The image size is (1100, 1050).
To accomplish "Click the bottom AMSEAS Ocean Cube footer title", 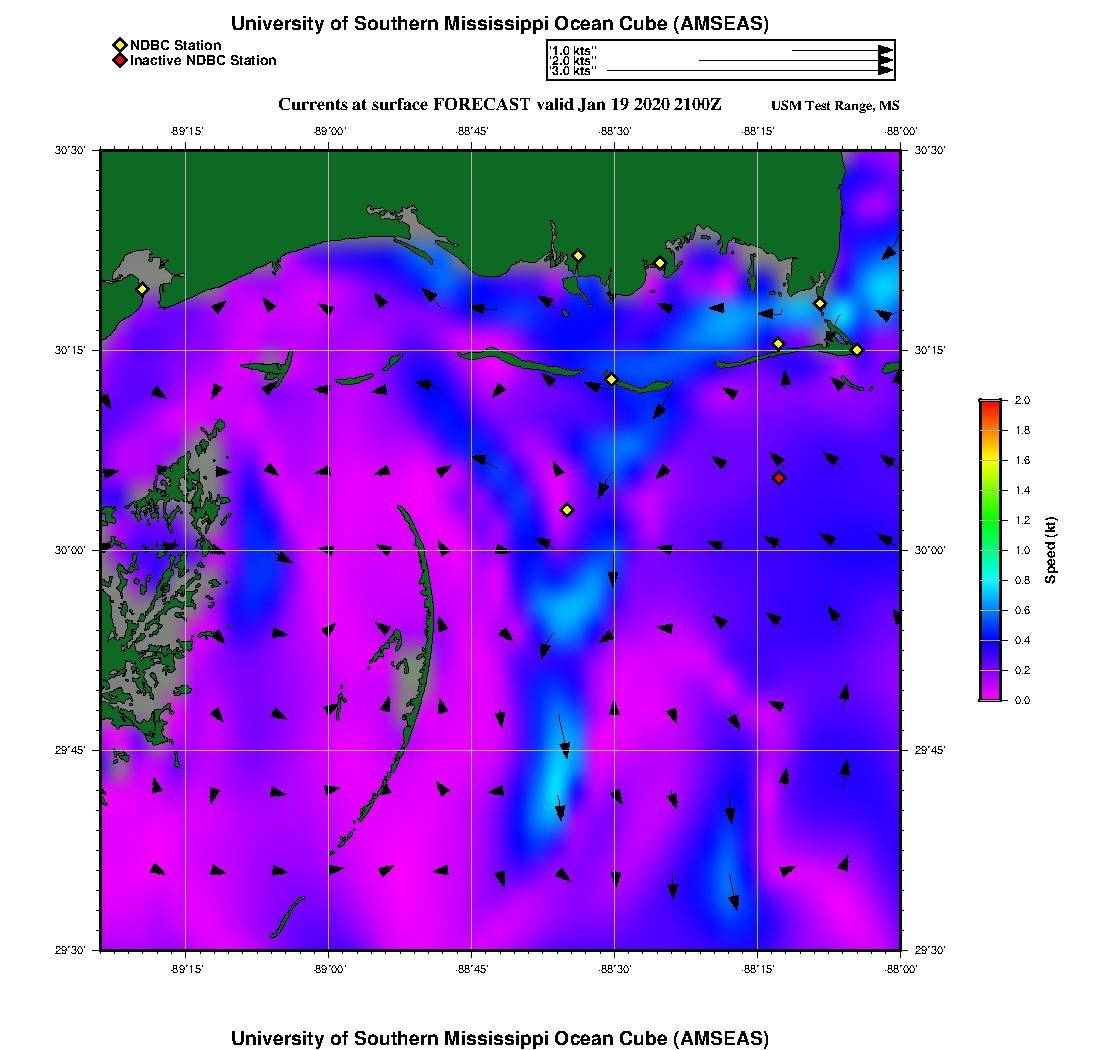I will [x=500, y=1037].
